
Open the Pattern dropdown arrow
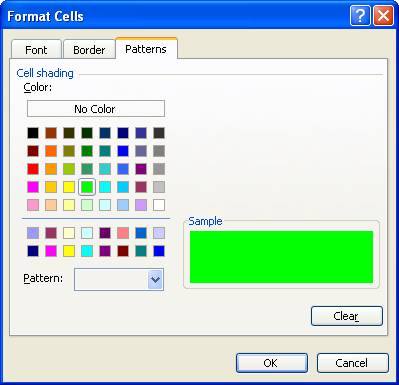click(x=155, y=279)
